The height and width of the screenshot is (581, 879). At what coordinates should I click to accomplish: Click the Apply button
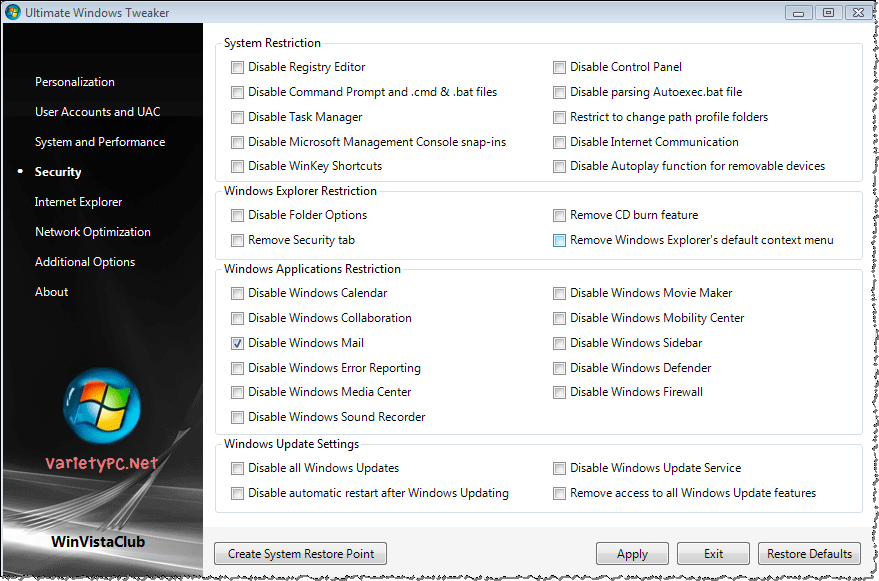pos(632,554)
